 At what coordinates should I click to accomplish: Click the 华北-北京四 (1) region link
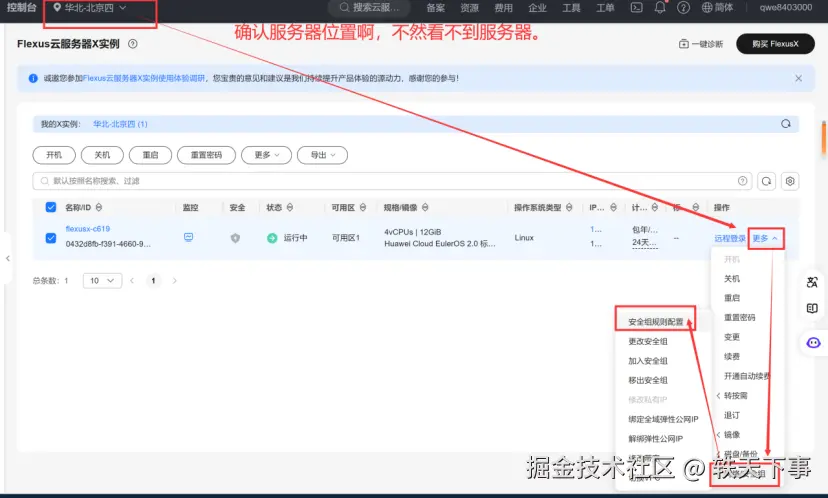tap(120, 124)
